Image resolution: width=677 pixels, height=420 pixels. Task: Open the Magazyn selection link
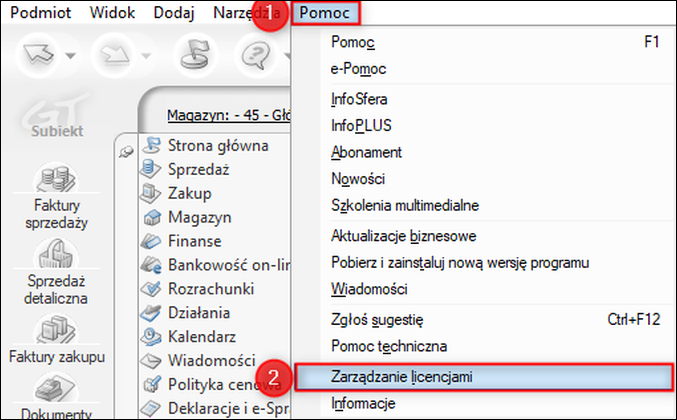229,115
